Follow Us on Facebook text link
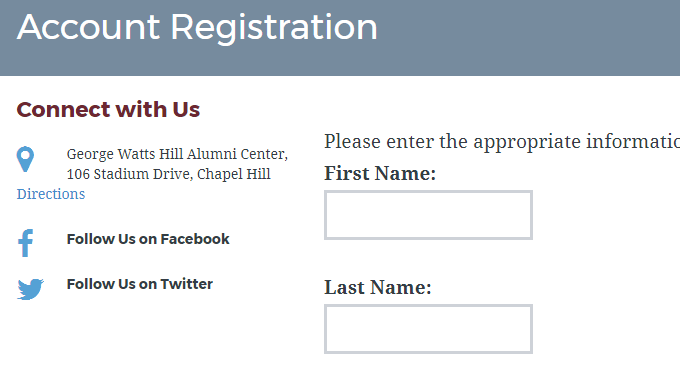Screen dimensions: 680x366 click(x=148, y=239)
